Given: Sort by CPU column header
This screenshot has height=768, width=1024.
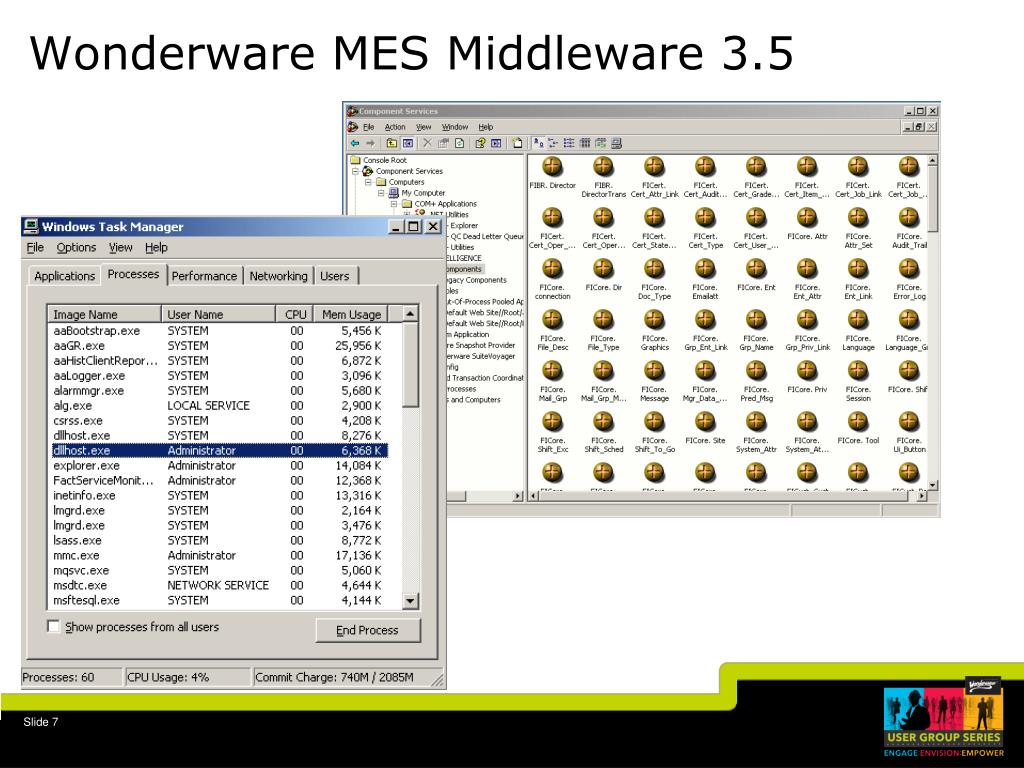Looking at the screenshot, I should coord(295,314).
